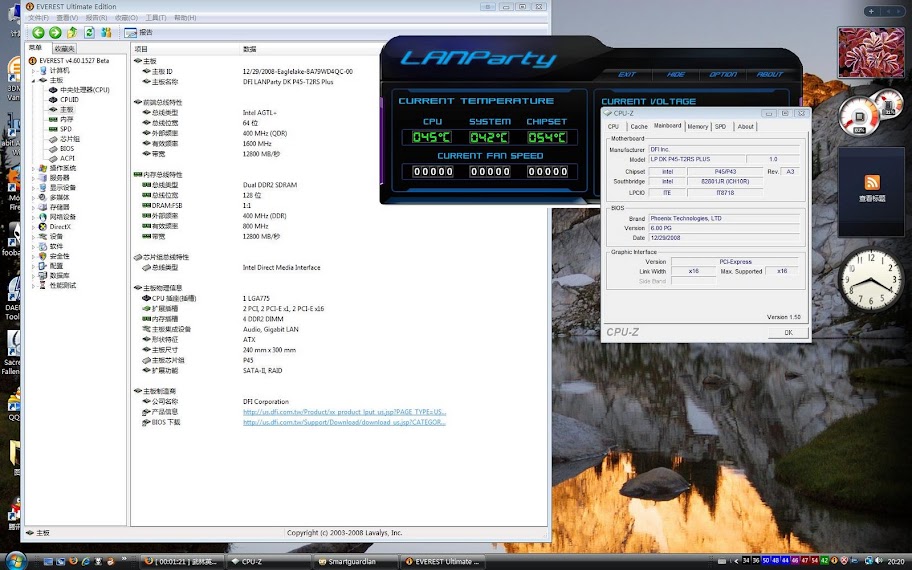The height and width of the screenshot is (570, 912).
Task: Select the 芯片组 chipset tree item
Action: coord(65,139)
